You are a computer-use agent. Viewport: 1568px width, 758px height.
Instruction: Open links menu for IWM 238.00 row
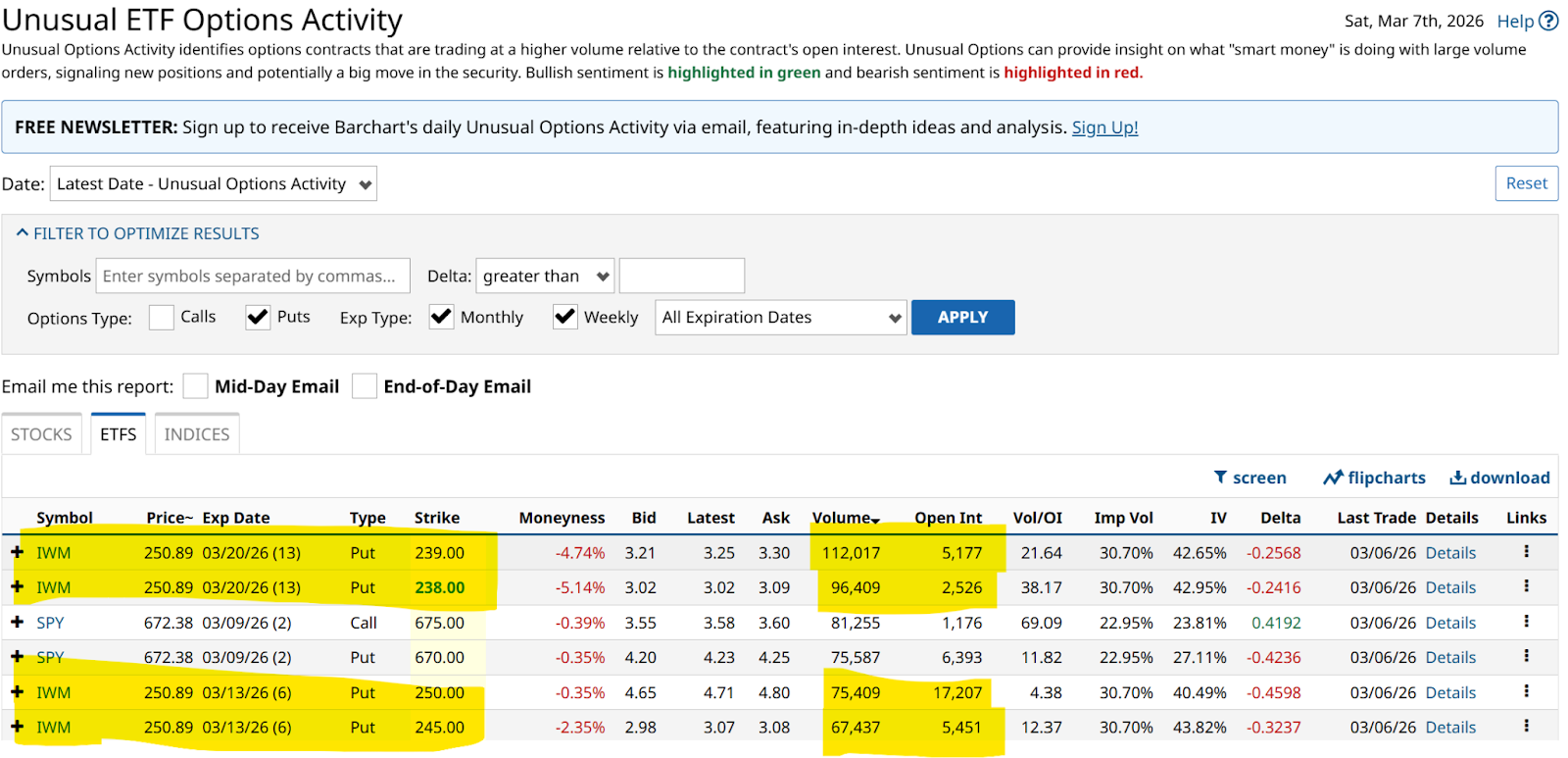(1526, 586)
